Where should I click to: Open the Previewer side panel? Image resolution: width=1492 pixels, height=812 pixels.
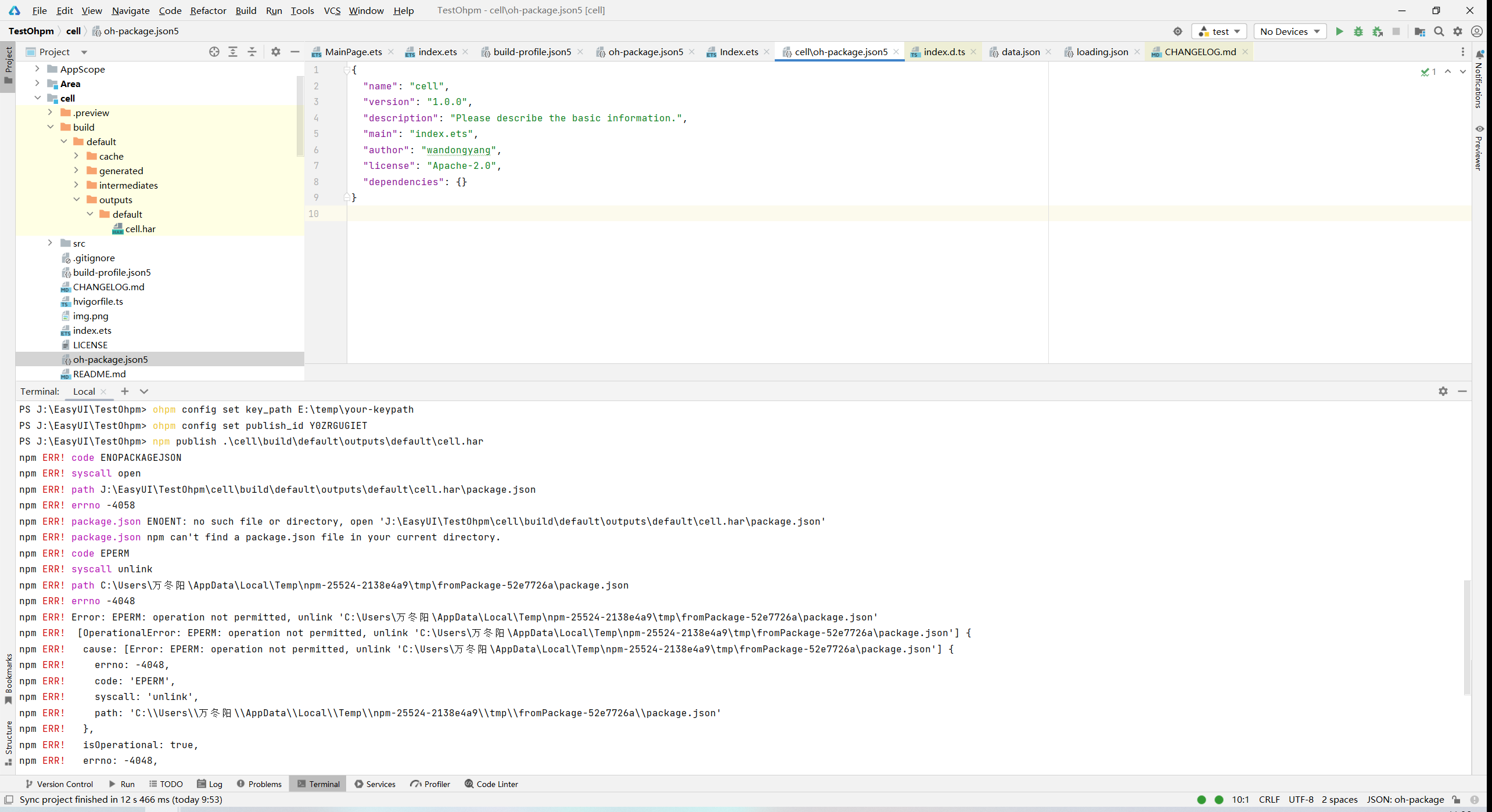pyautogui.click(x=1479, y=148)
